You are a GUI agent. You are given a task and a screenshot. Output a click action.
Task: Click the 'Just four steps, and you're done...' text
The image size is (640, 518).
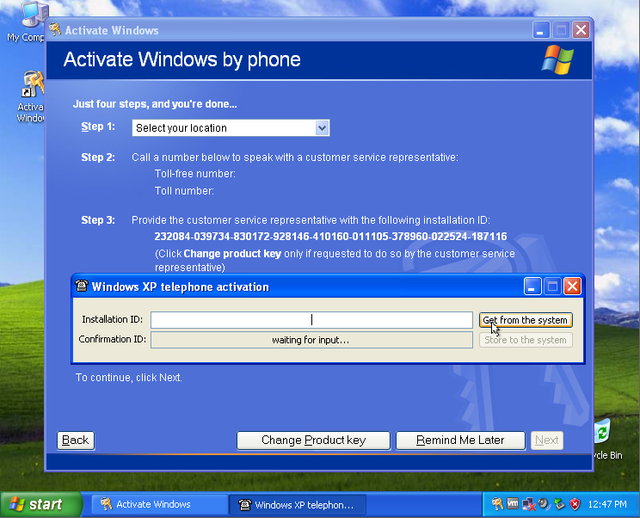[x=155, y=104]
